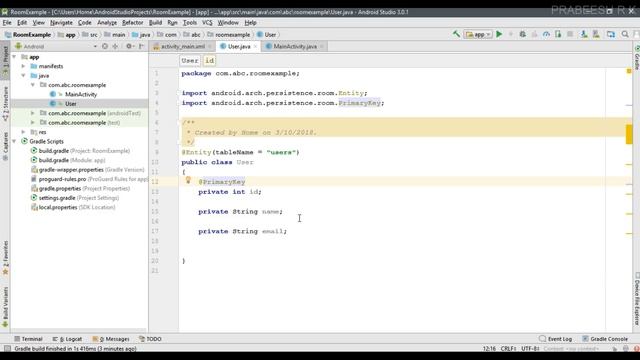This screenshot has height=360, width=640.
Task: Open the Event Log
Action: [x=556, y=339]
